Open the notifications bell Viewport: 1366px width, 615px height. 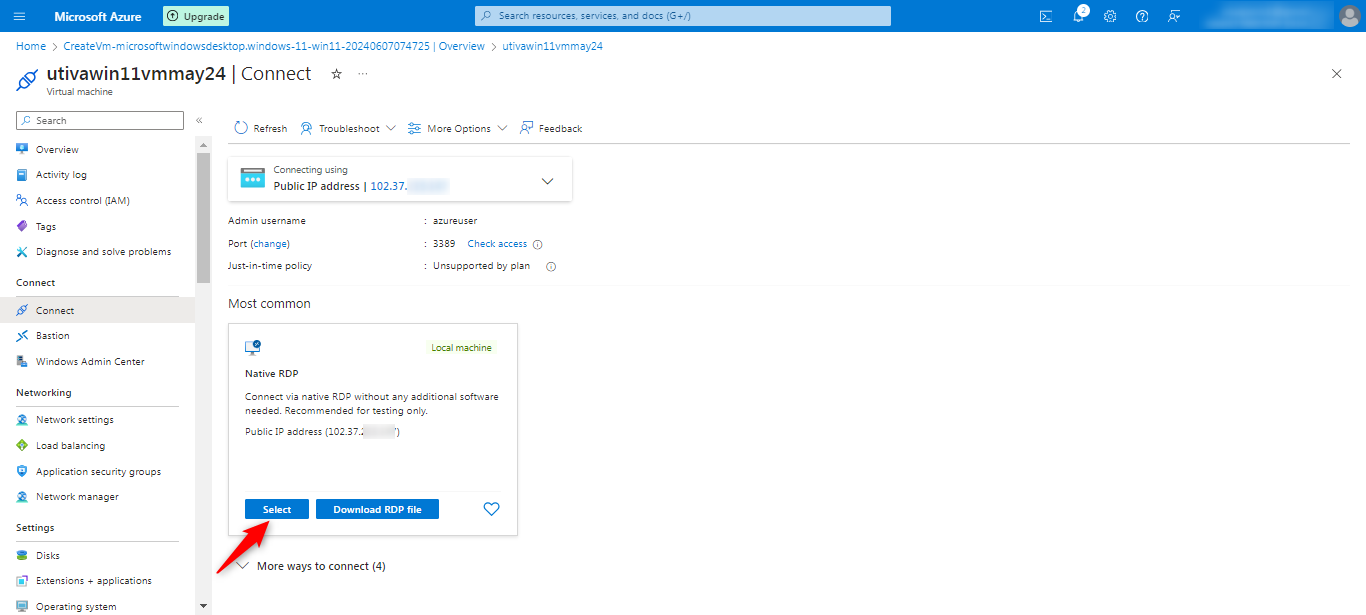point(1078,16)
